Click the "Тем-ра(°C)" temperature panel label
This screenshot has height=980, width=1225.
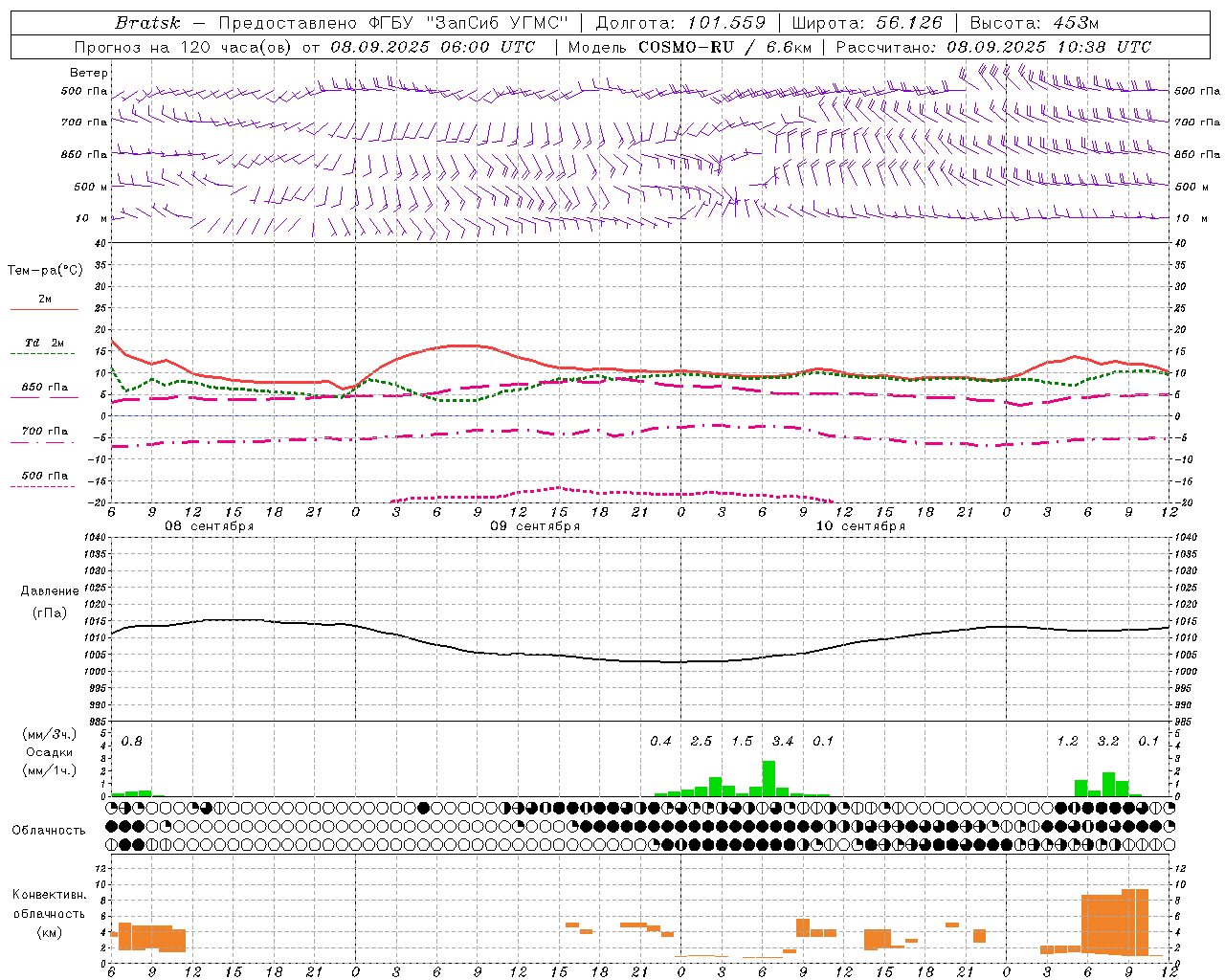[45, 271]
